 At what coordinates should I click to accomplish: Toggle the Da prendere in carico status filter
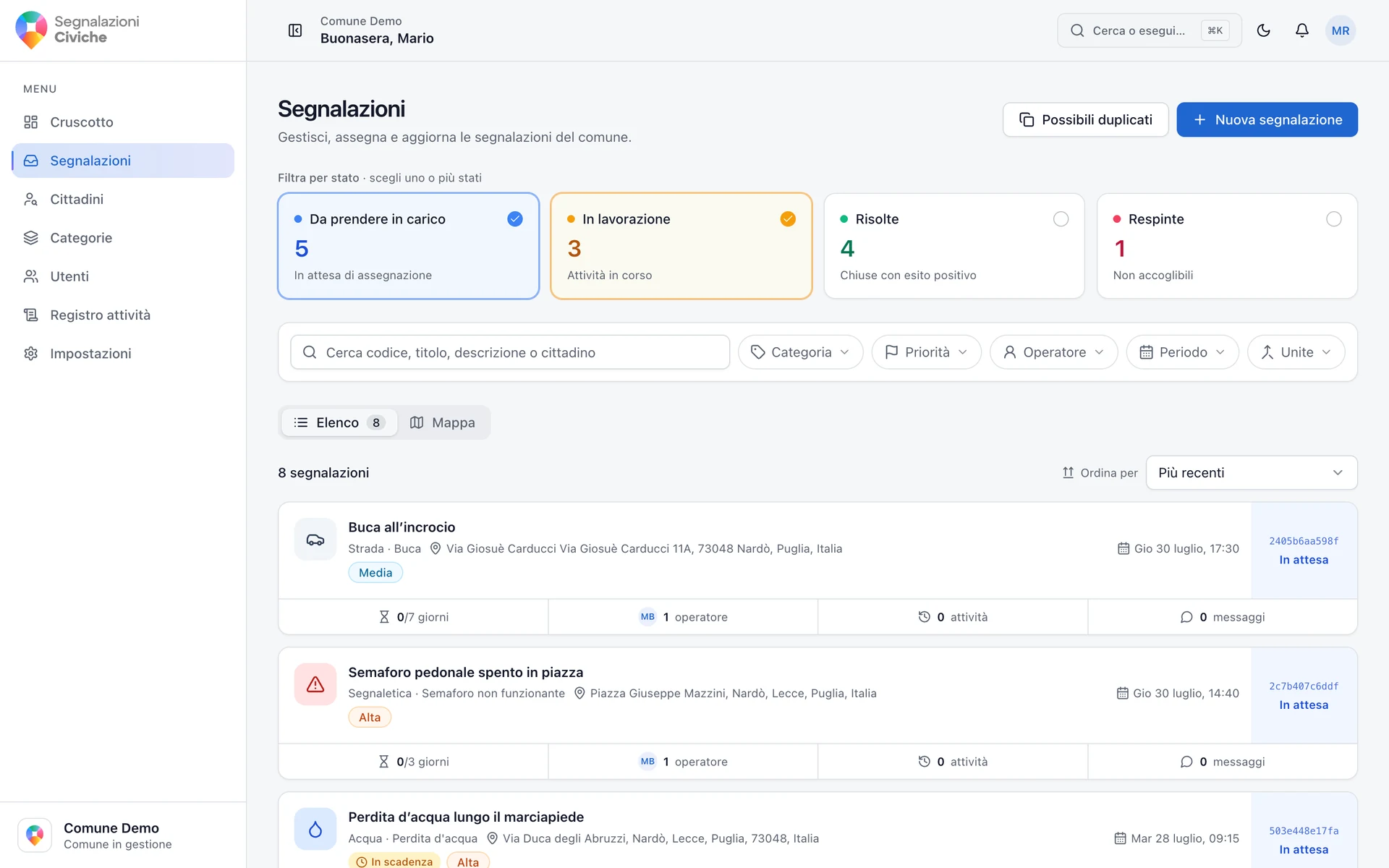click(x=409, y=246)
